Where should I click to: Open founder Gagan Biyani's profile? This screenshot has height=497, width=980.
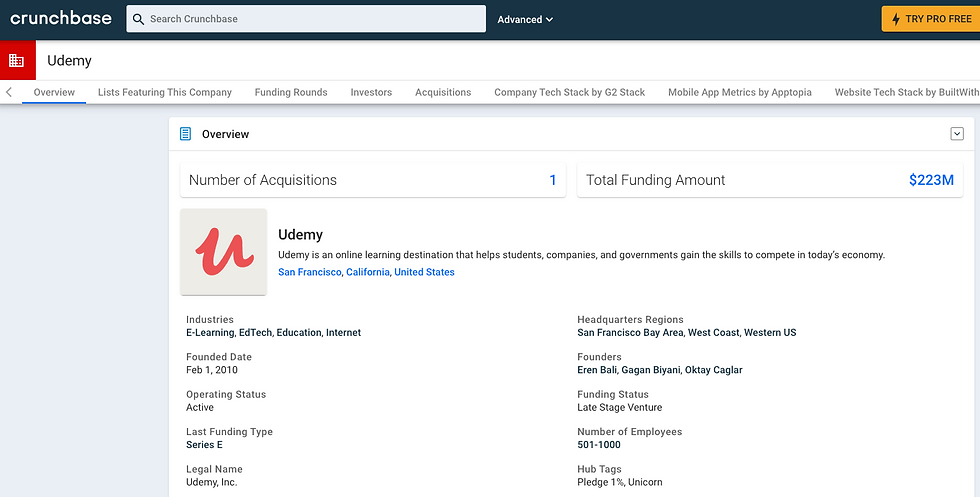pyautogui.click(x=651, y=370)
